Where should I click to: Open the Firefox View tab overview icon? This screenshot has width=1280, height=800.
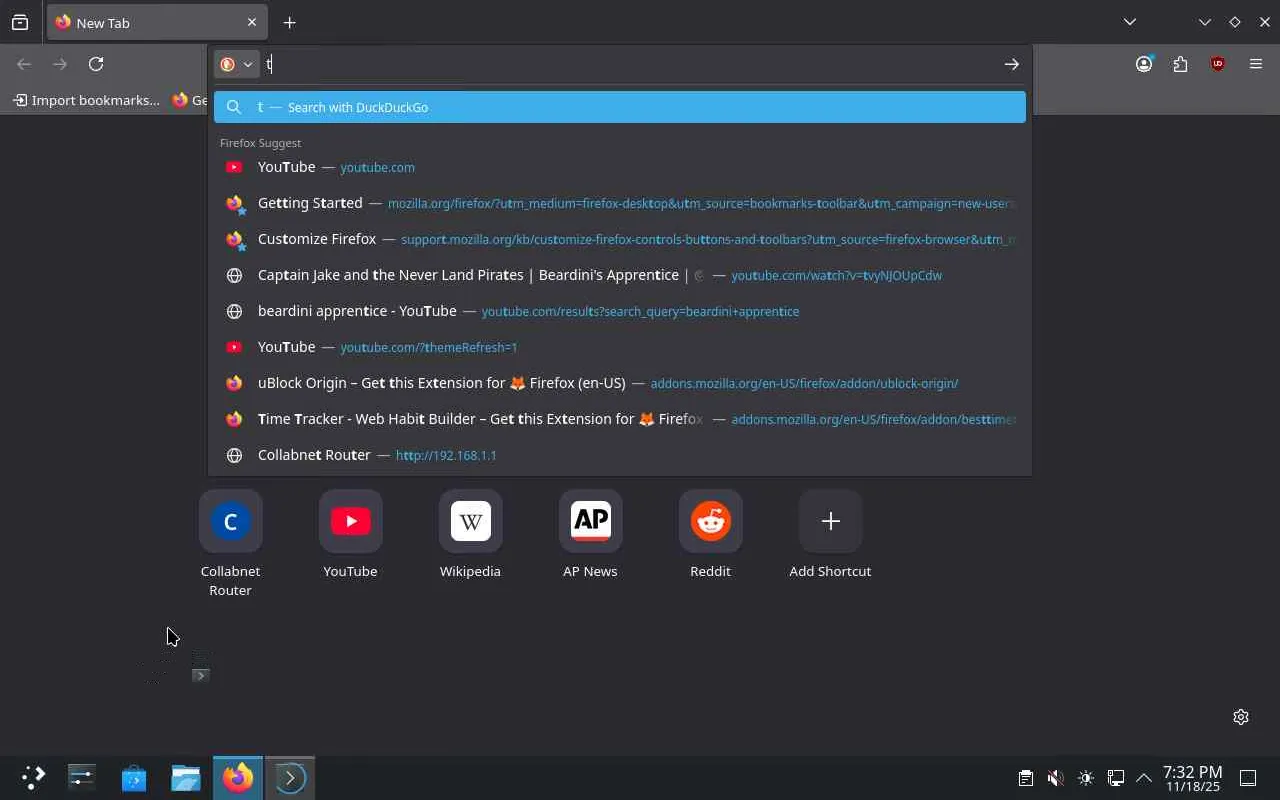(x=20, y=22)
